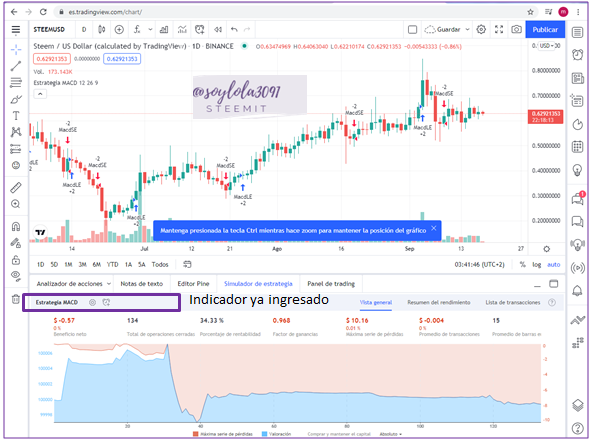Viewport: 590px width, 441px height.
Task: Select the trend line drawing tool
Action: pos(16,66)
